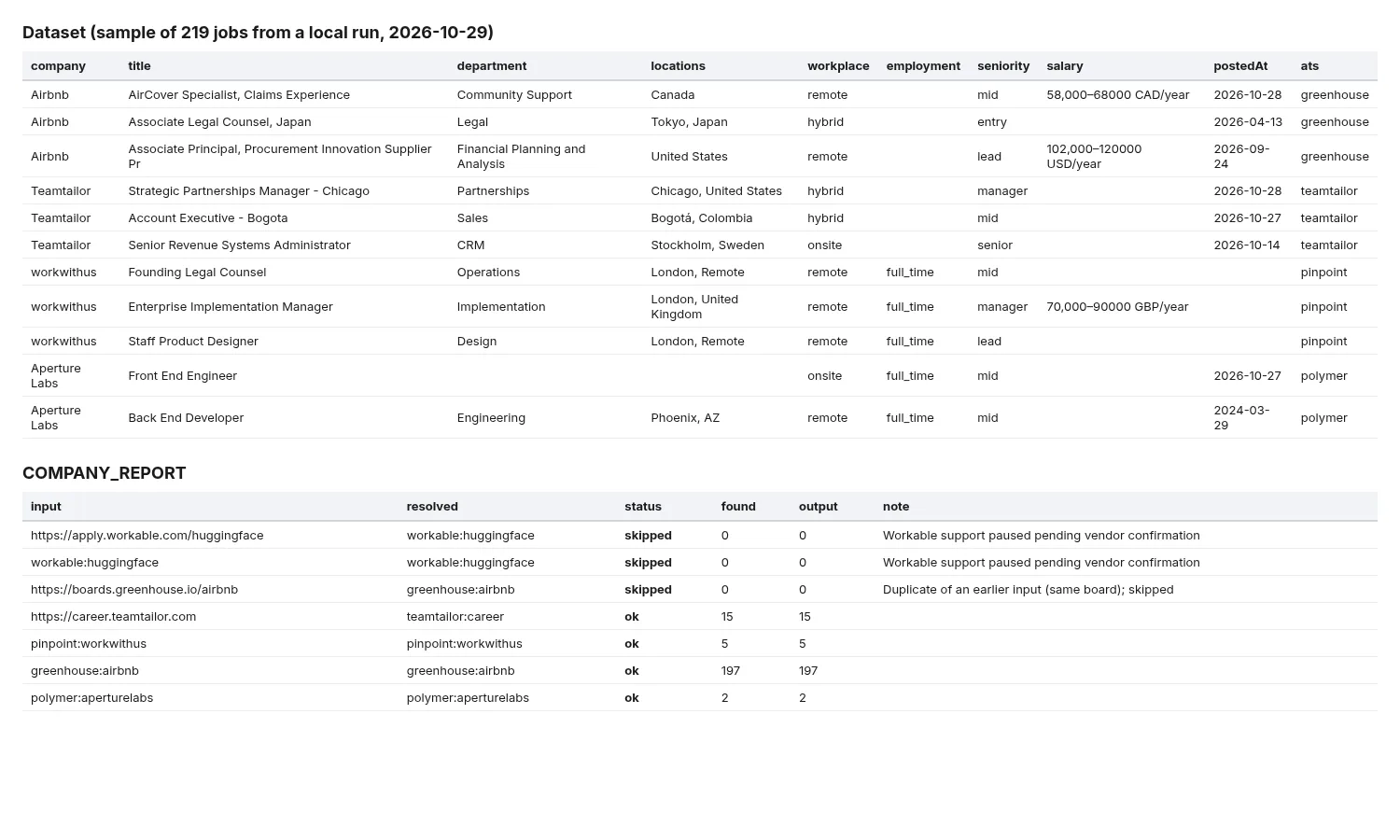
Task: Select the 'Tokyo, Japan' location cell
Action: (689, 122)
